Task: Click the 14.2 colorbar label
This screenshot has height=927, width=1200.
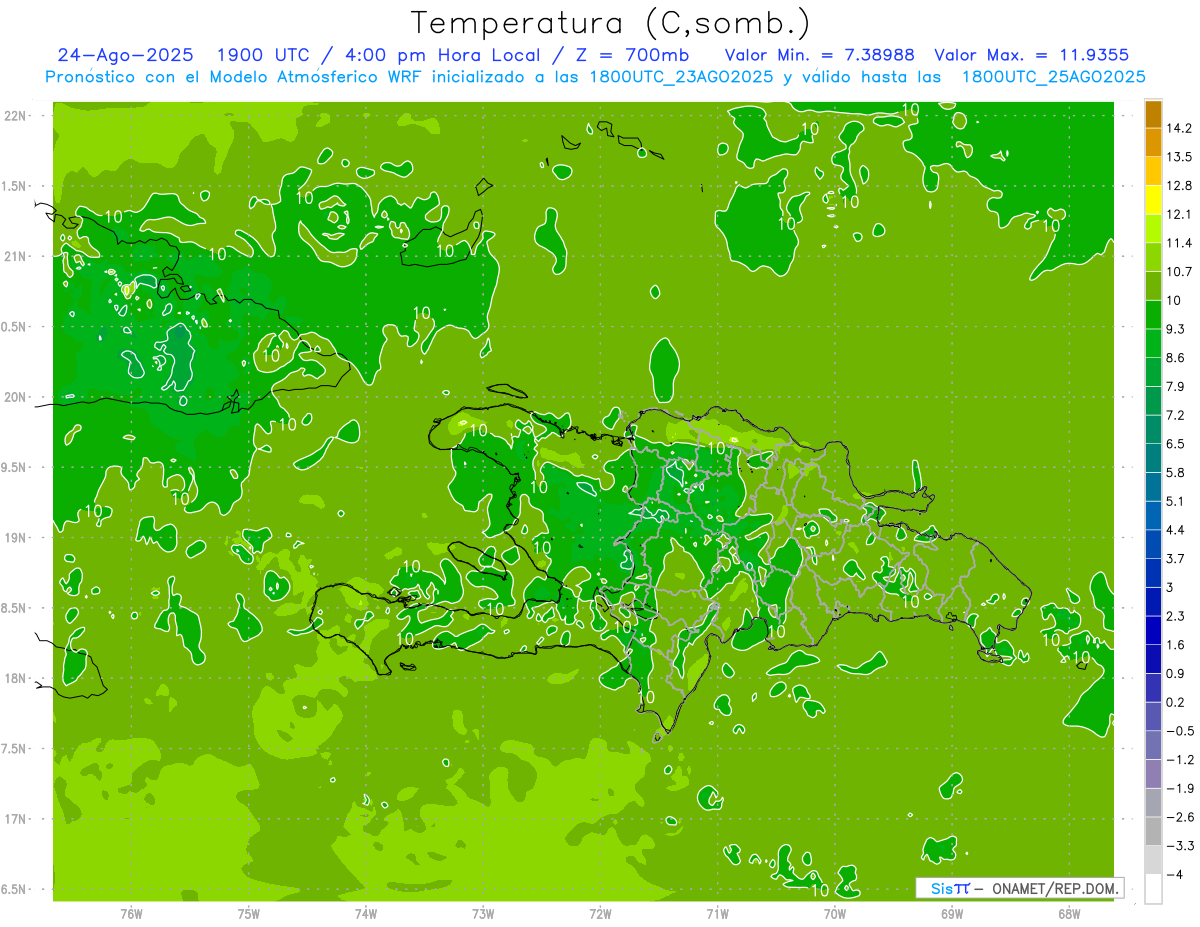Action: [1181, 128]
